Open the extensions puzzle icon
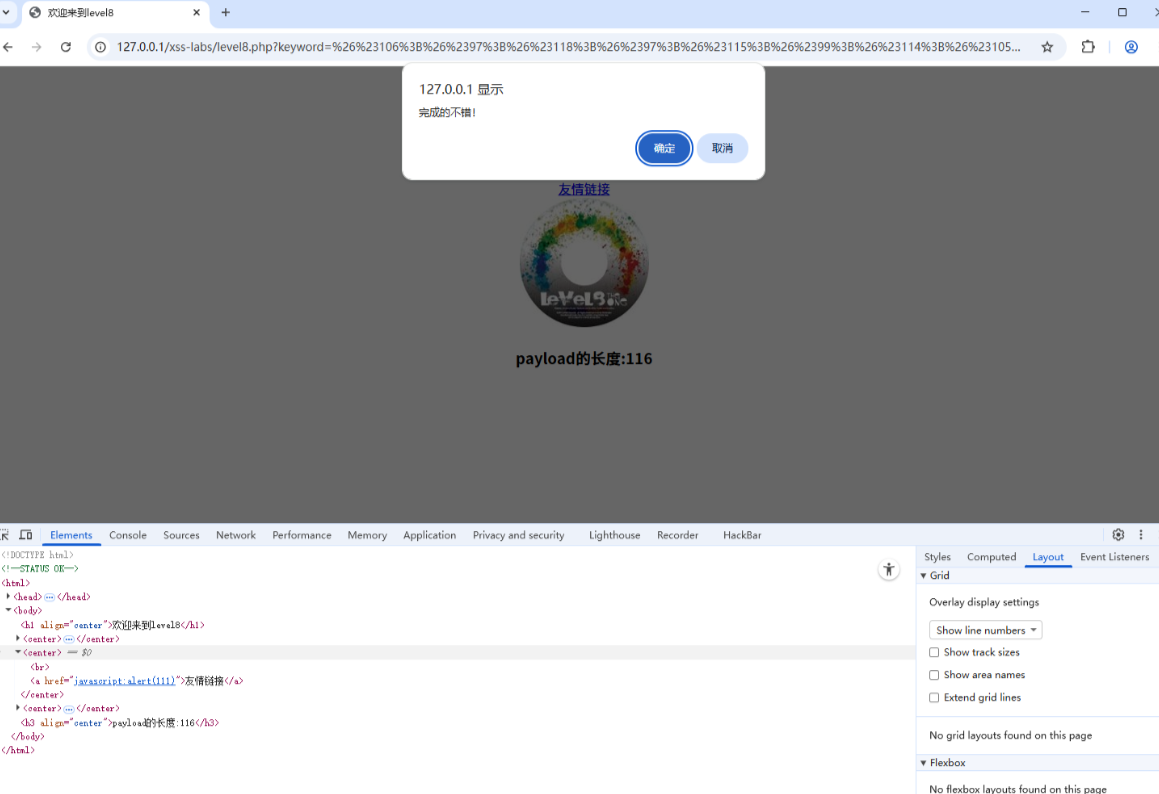Screen dimensions: 1159x794 pos(1087,47)
